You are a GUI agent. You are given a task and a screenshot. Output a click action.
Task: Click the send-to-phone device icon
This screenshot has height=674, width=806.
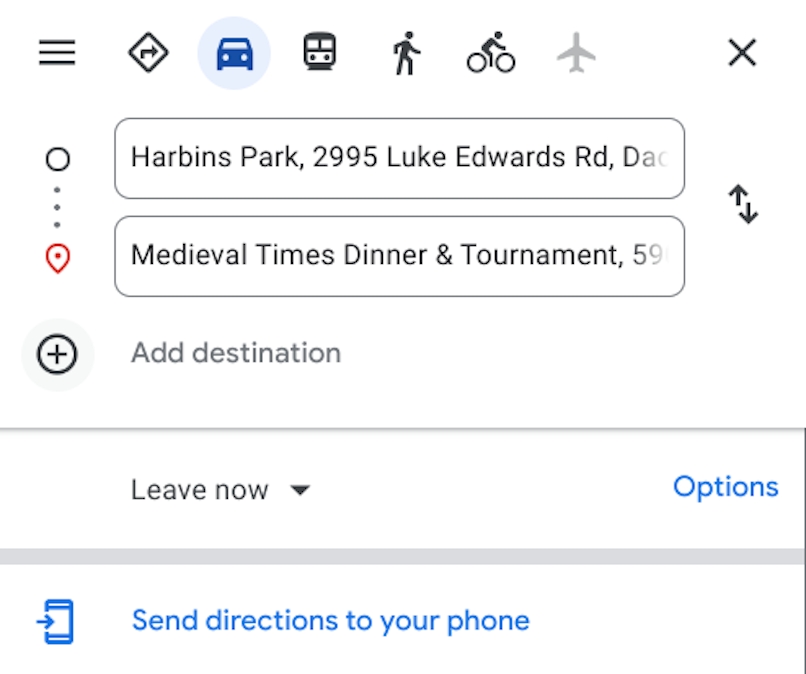click(57, 620)
